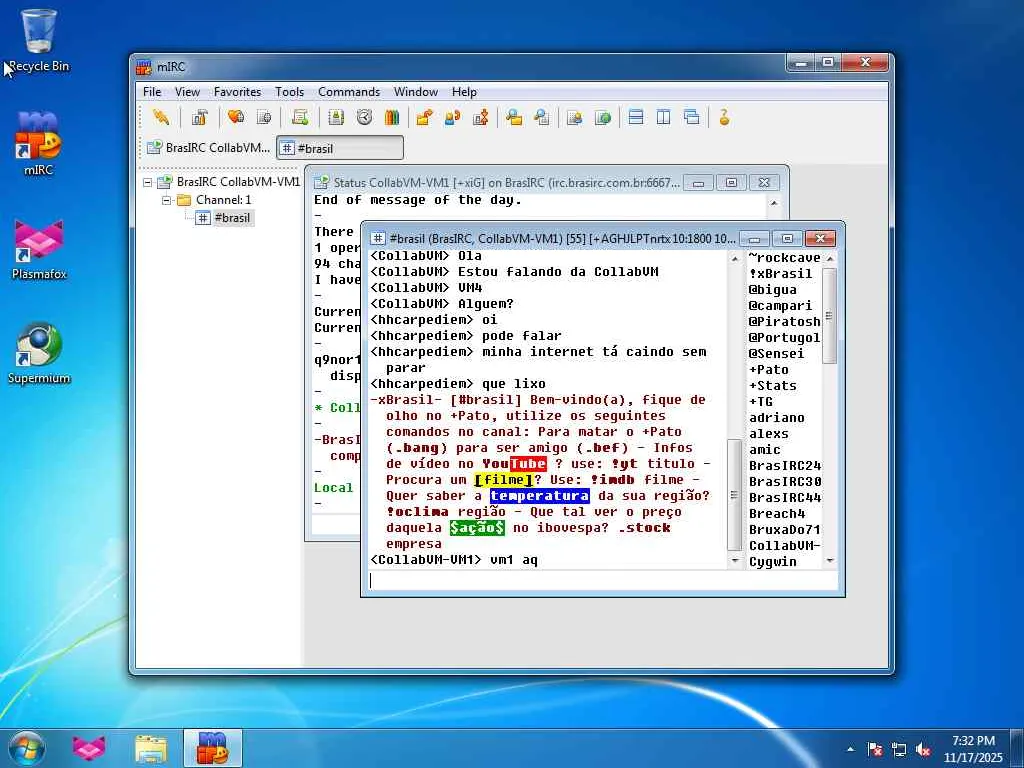Screen dimensions: 1024x768
Task: Click the Send File toolbar icon
Action: [424, 118]
